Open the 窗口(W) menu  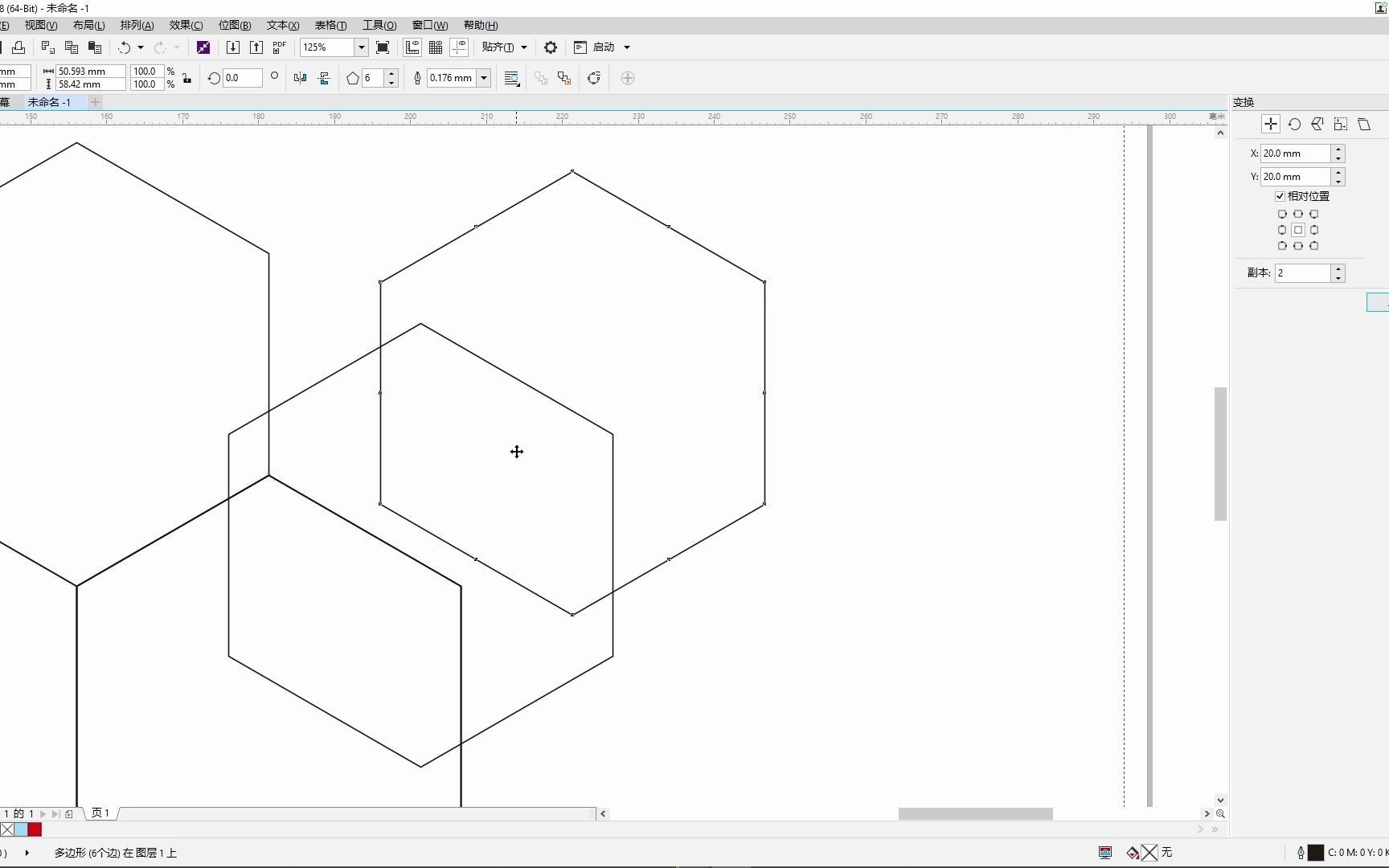click(430, 26)
